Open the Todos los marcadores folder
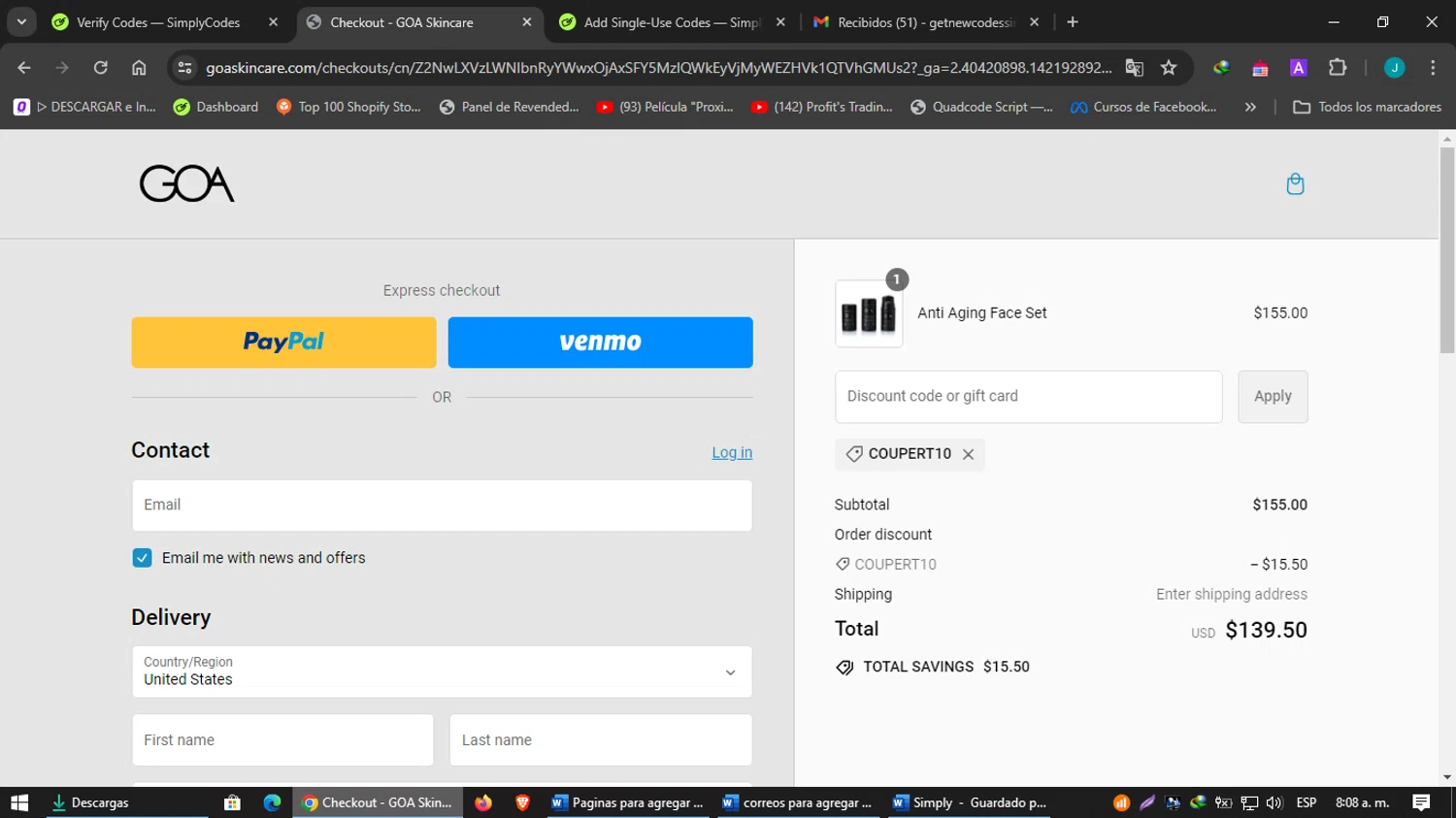This screenshot has width=1456, height=818. [x=1367, y=107]
